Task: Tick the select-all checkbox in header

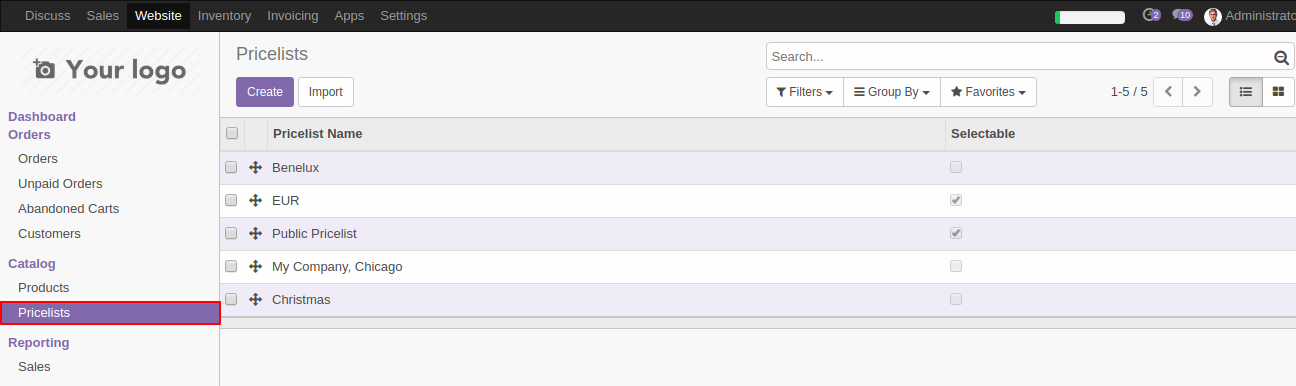Action: (x=232, y=133)
